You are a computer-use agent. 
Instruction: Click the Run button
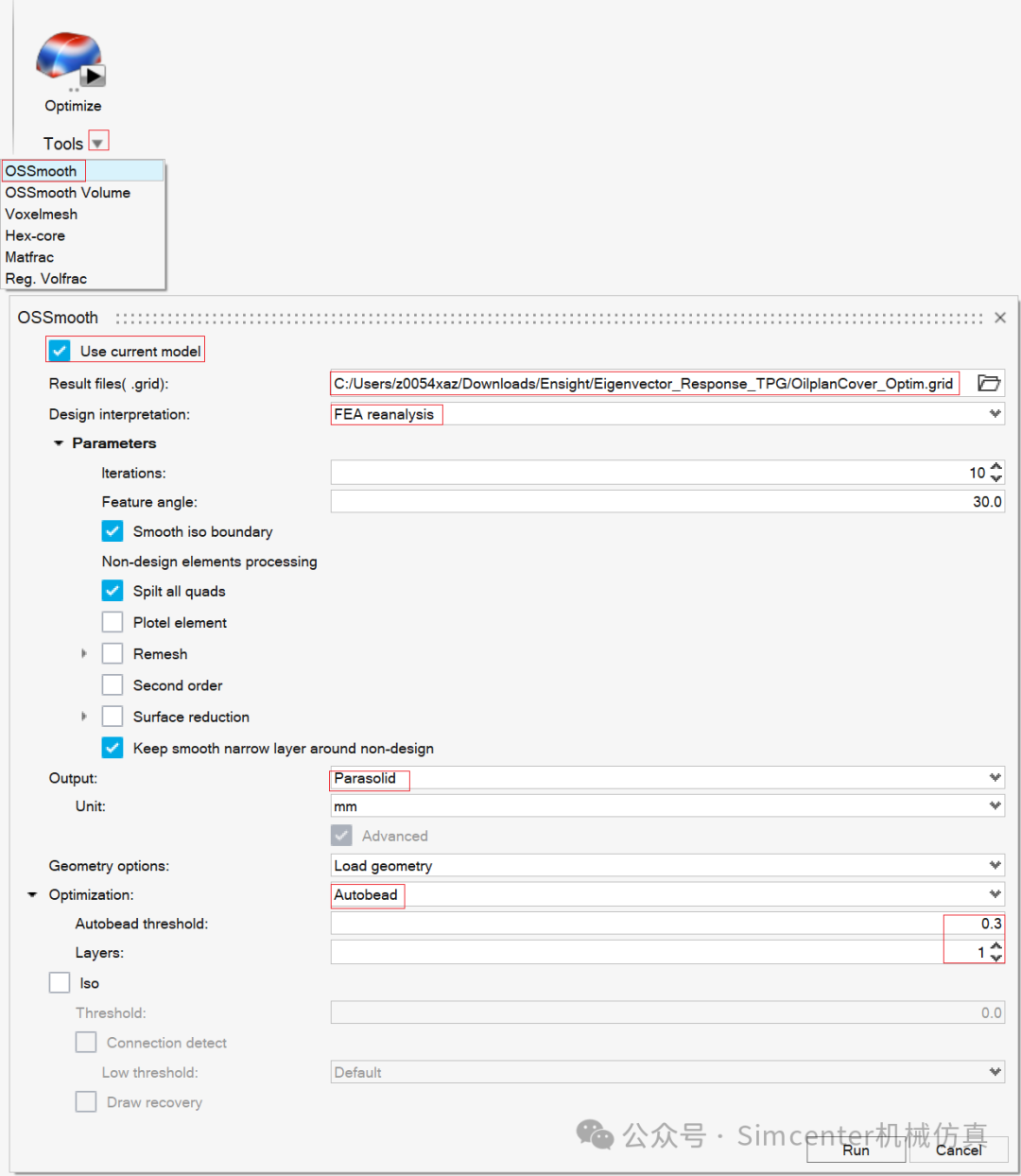point(856,1150)
